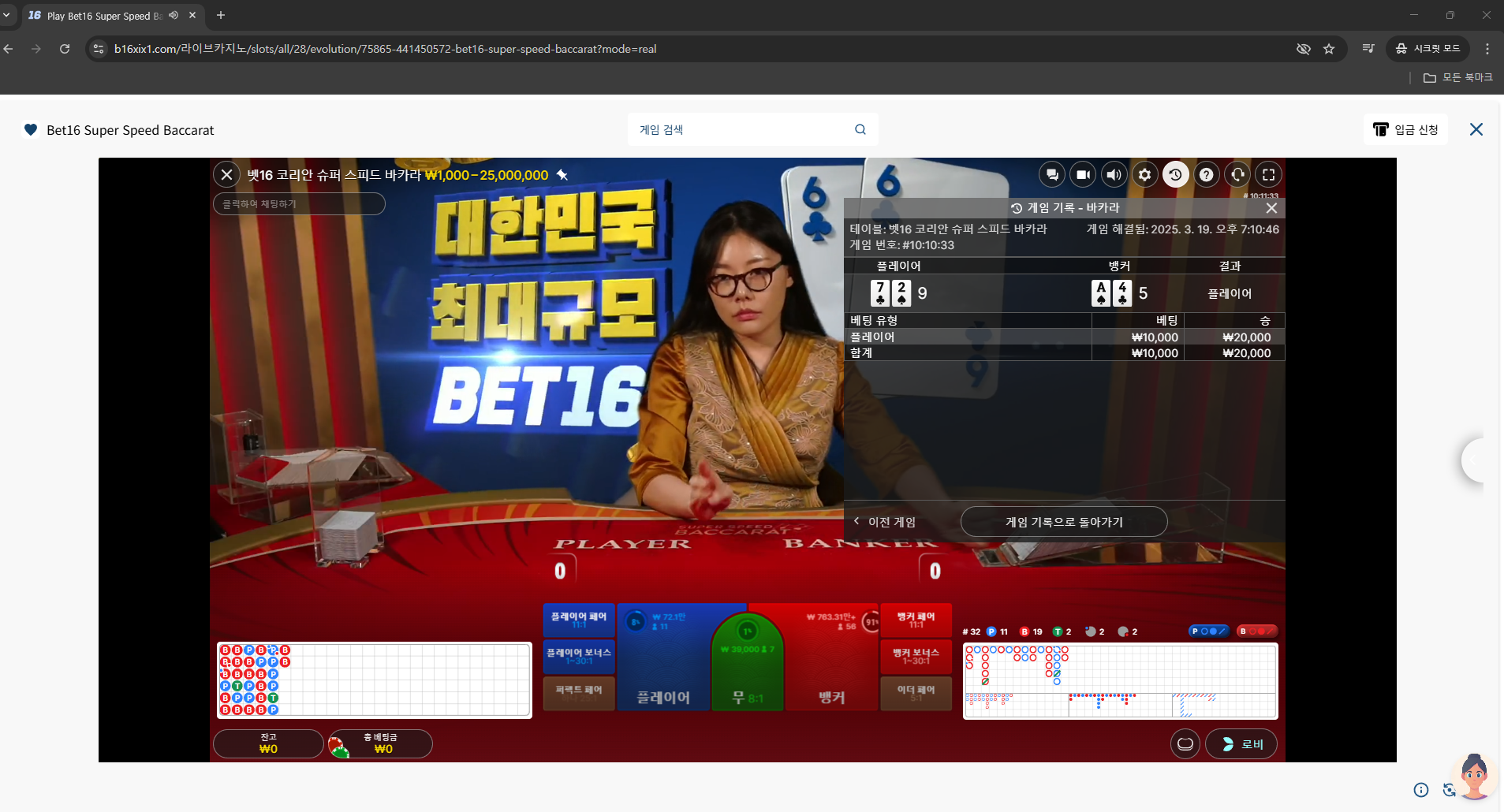Open browser three-dot menu
This screenshot has height=812, width=1504.
[x=1487, y=49]
